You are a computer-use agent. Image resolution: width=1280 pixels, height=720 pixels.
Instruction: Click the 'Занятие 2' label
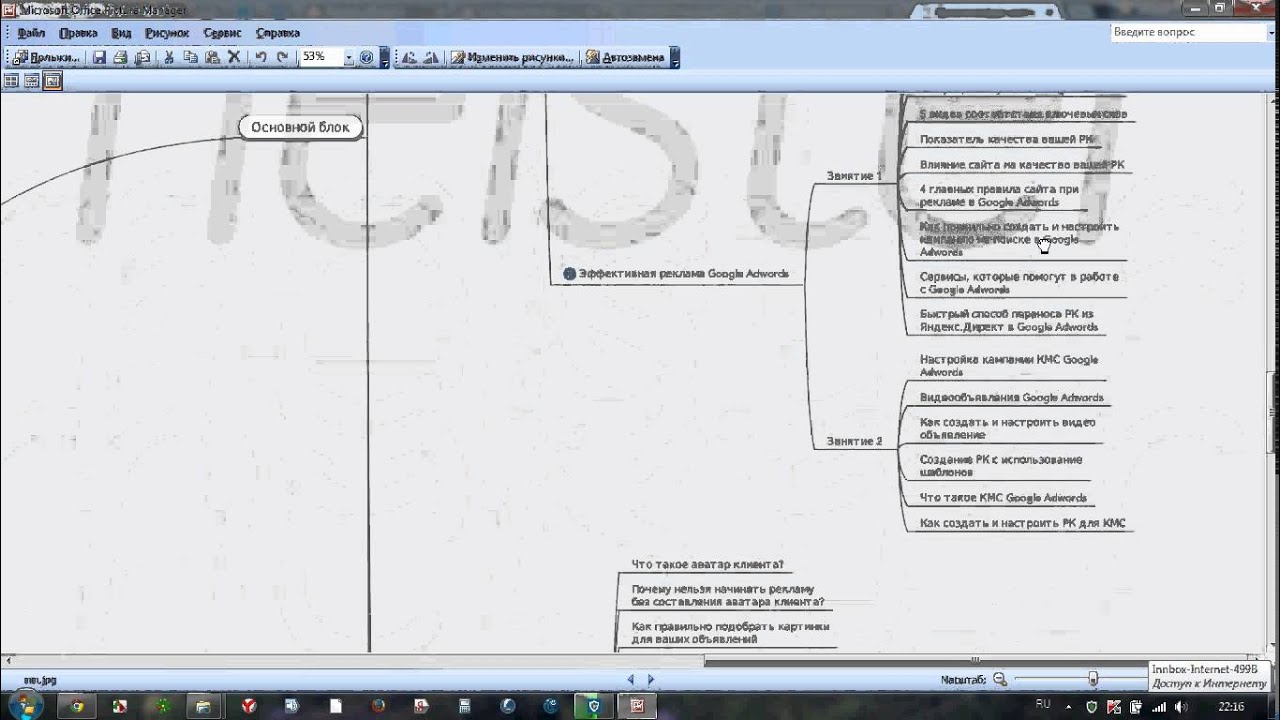tap(854, 441)
